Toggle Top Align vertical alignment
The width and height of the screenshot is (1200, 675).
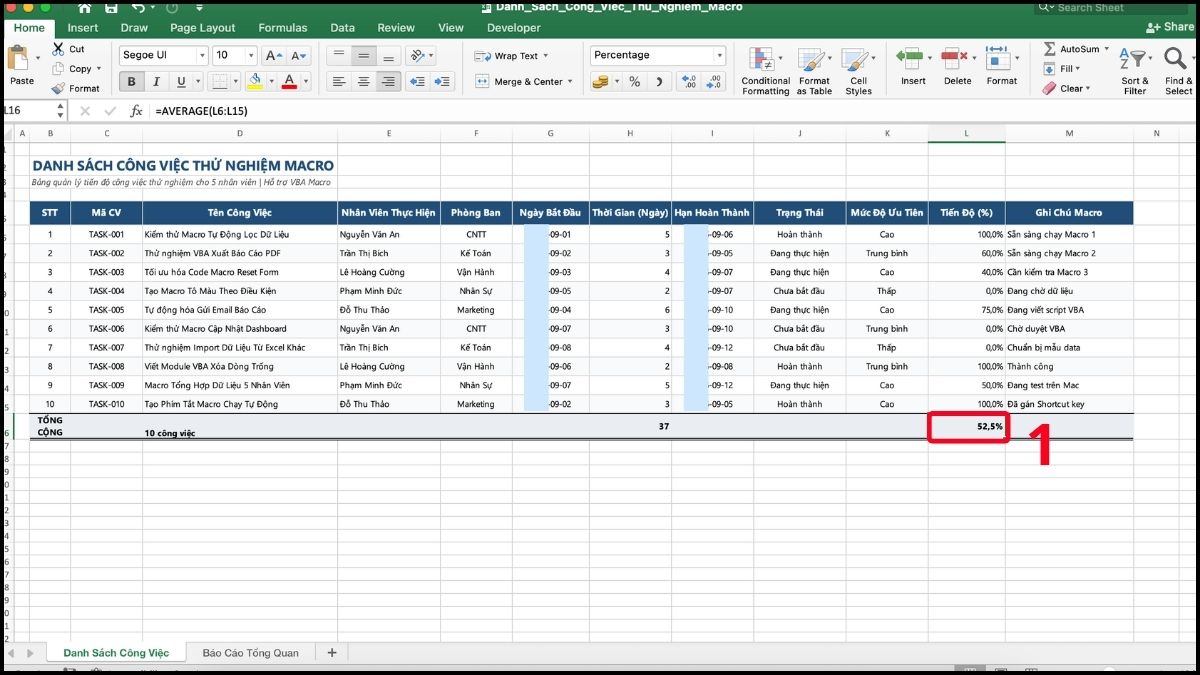(x=340, y=55)
